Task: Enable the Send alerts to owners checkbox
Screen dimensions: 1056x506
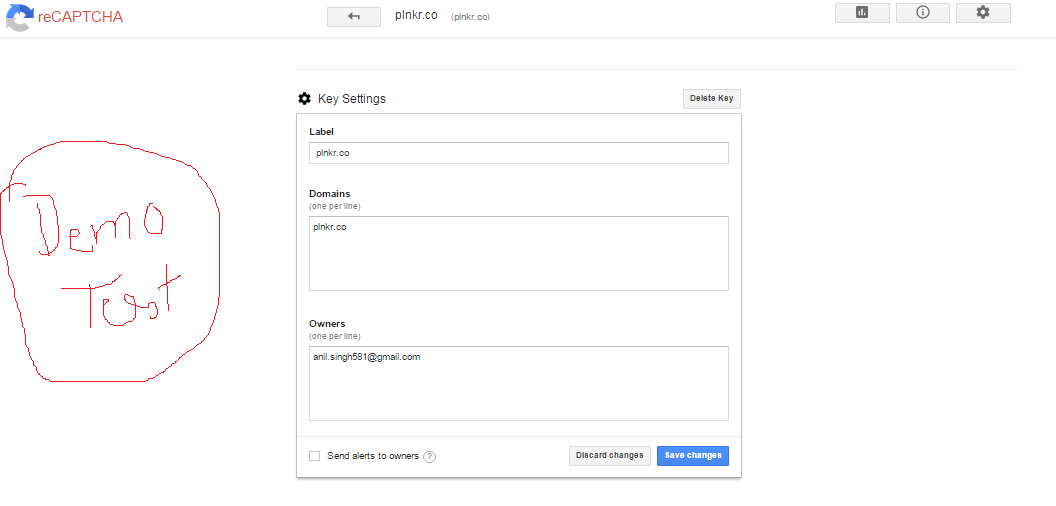Action: pos(315,456)
